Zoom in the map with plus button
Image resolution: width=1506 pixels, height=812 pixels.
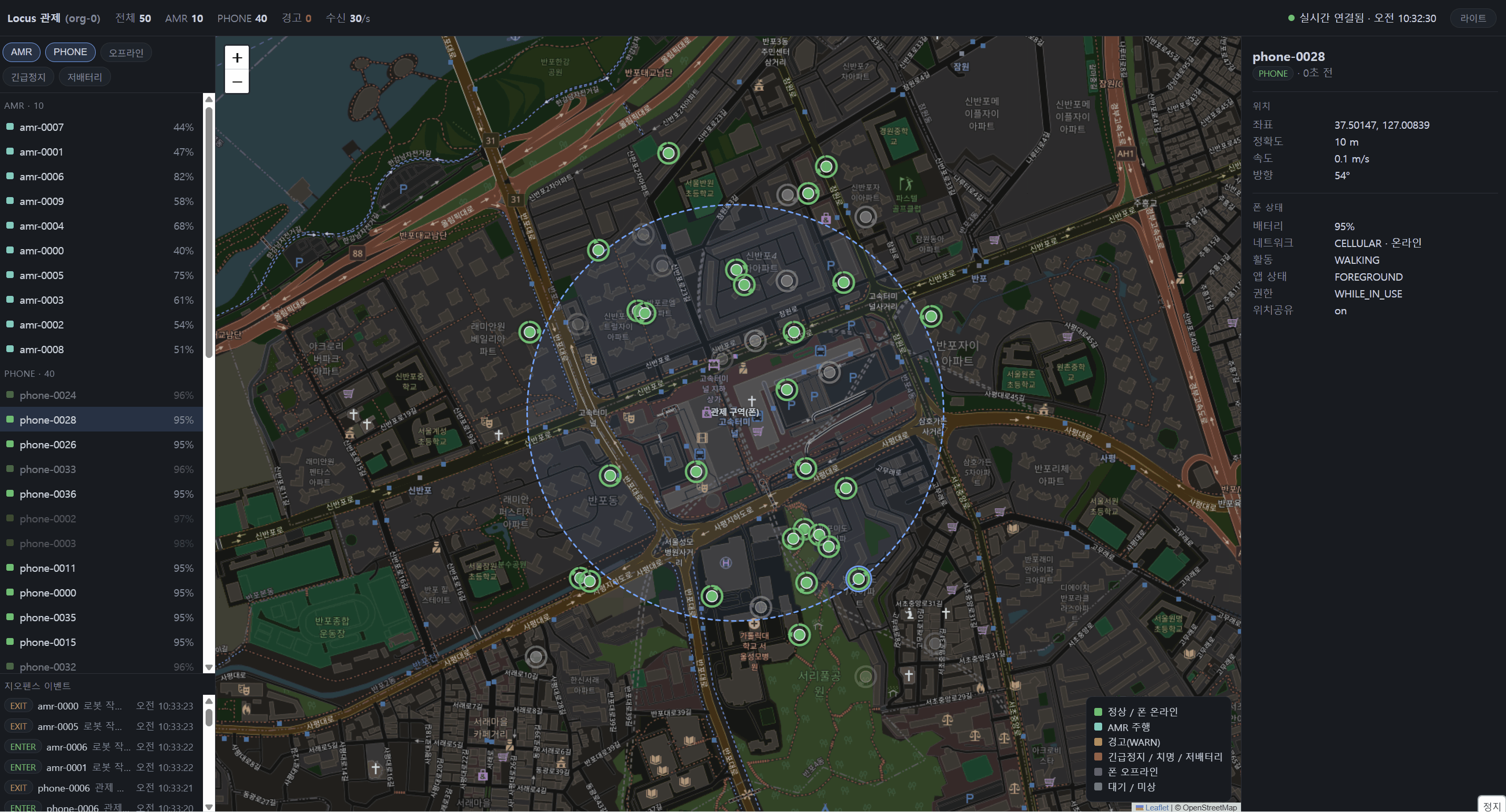[x=237, y=58]
